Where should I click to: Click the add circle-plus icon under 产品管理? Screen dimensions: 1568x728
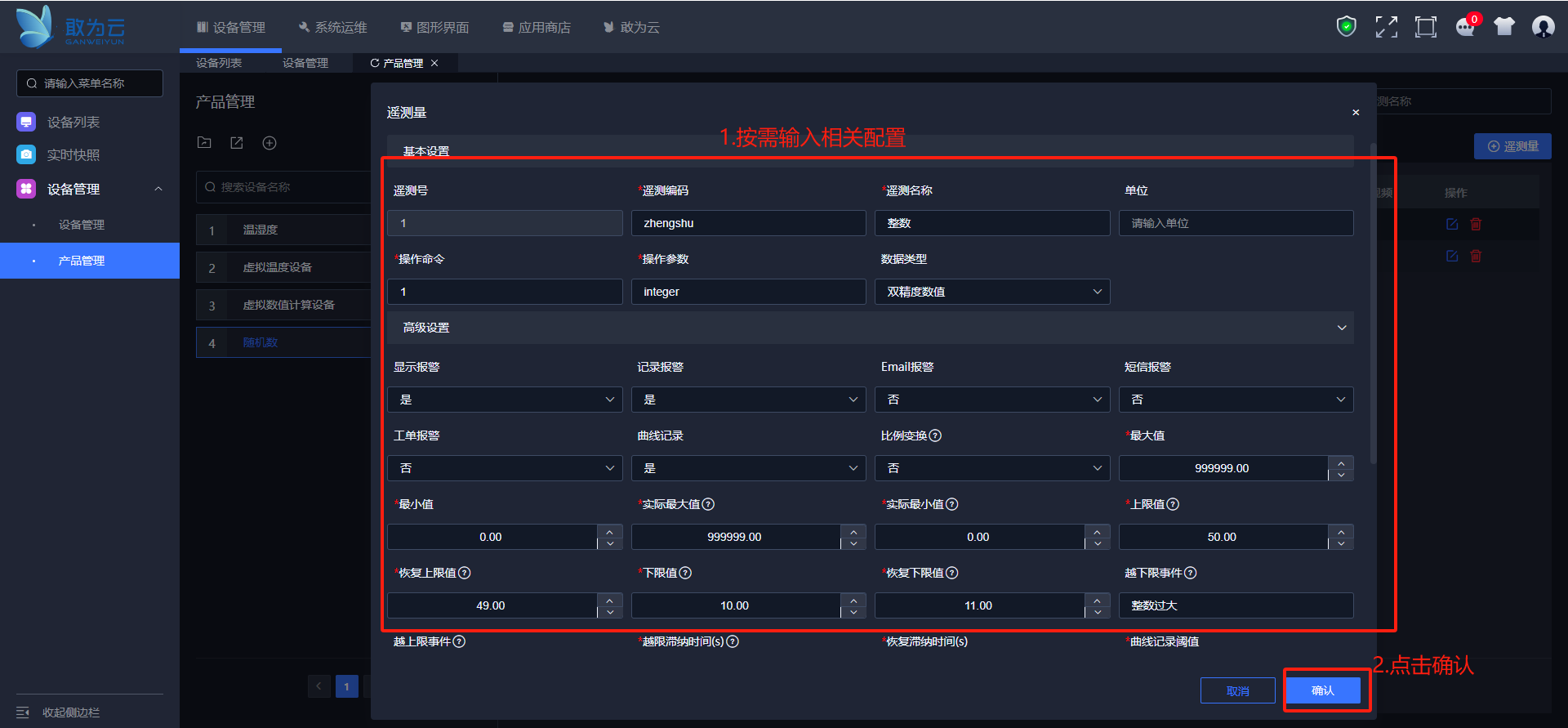tap(269, 143)
